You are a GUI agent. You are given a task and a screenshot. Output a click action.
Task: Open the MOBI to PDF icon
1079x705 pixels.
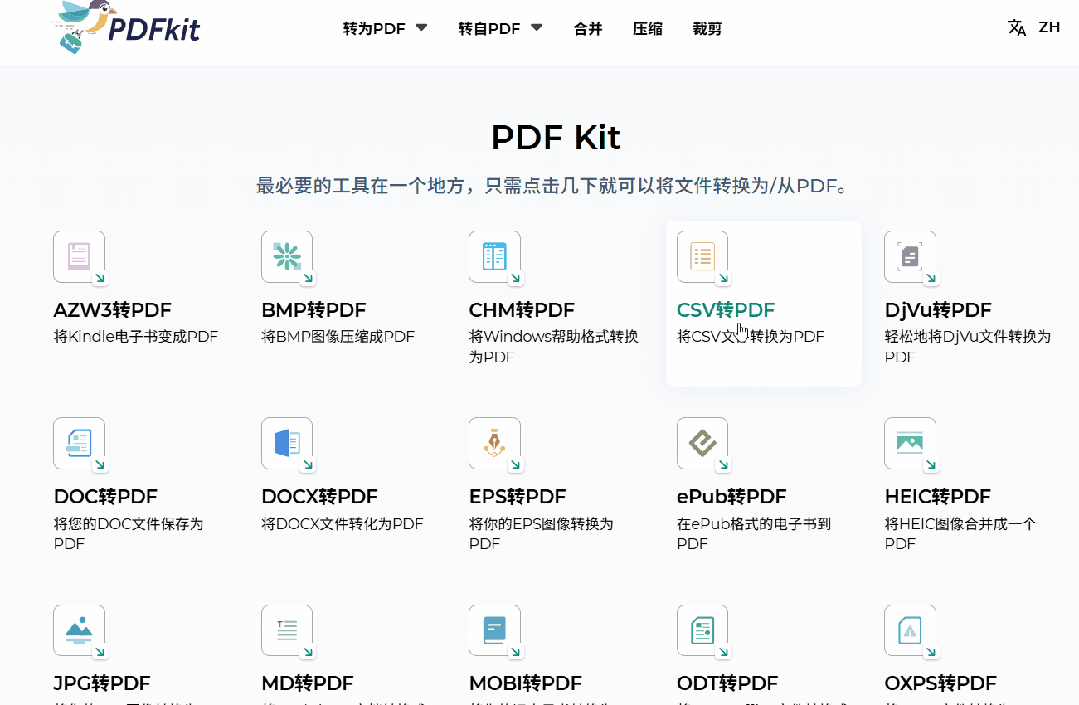tap(495, 630)
